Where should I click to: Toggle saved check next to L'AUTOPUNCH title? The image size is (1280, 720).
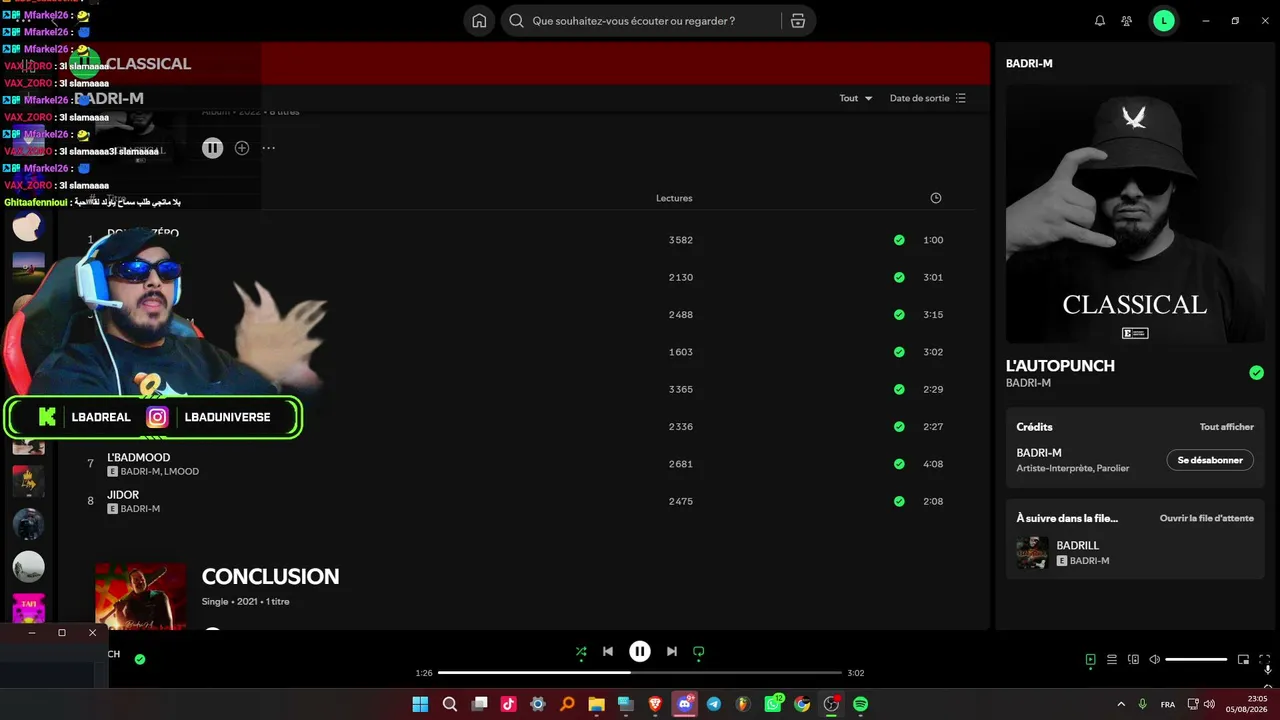coord(1256,373)
